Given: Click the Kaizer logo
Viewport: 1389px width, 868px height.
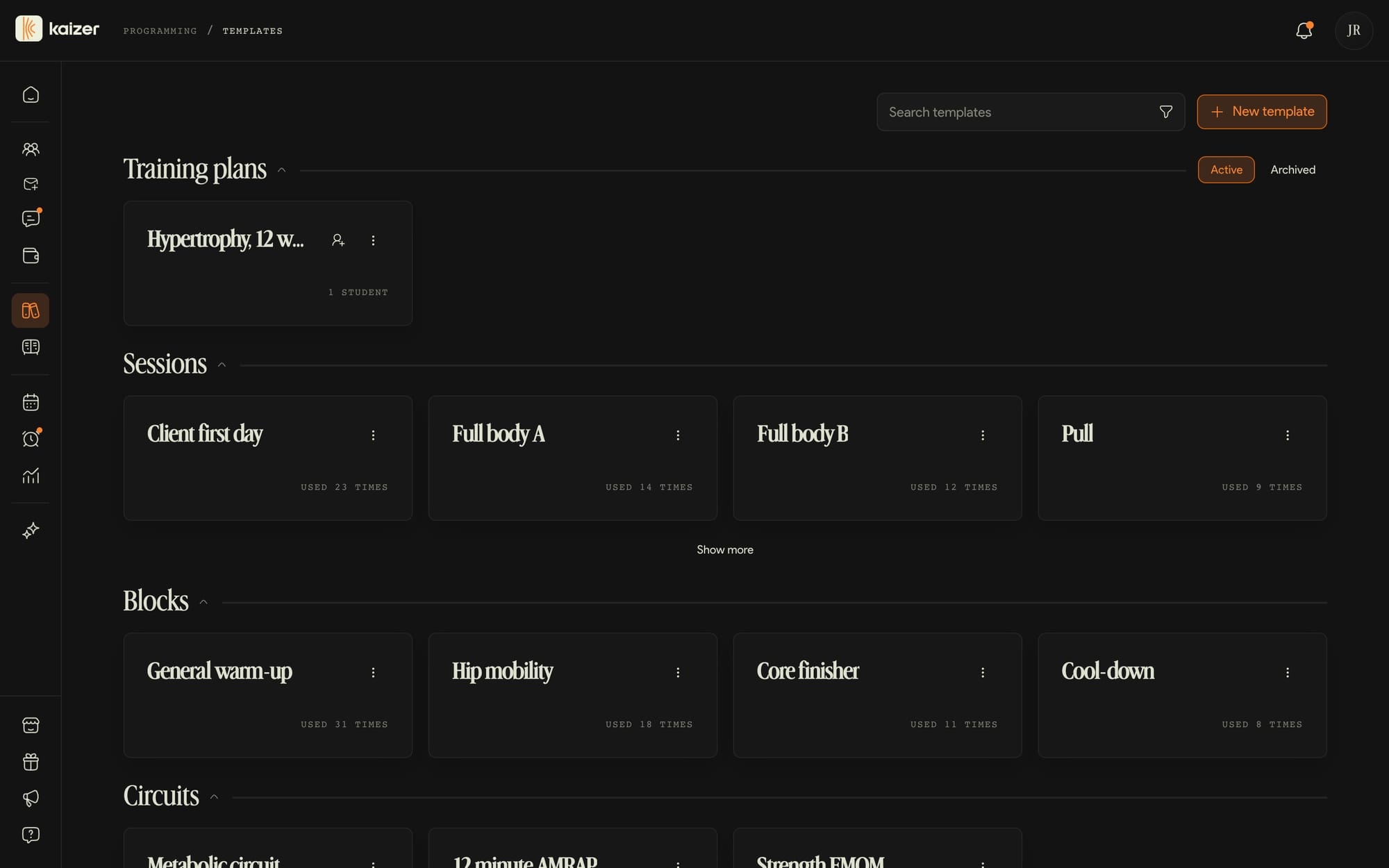Looking at the screenshot, I should click(x=58, y=28).
